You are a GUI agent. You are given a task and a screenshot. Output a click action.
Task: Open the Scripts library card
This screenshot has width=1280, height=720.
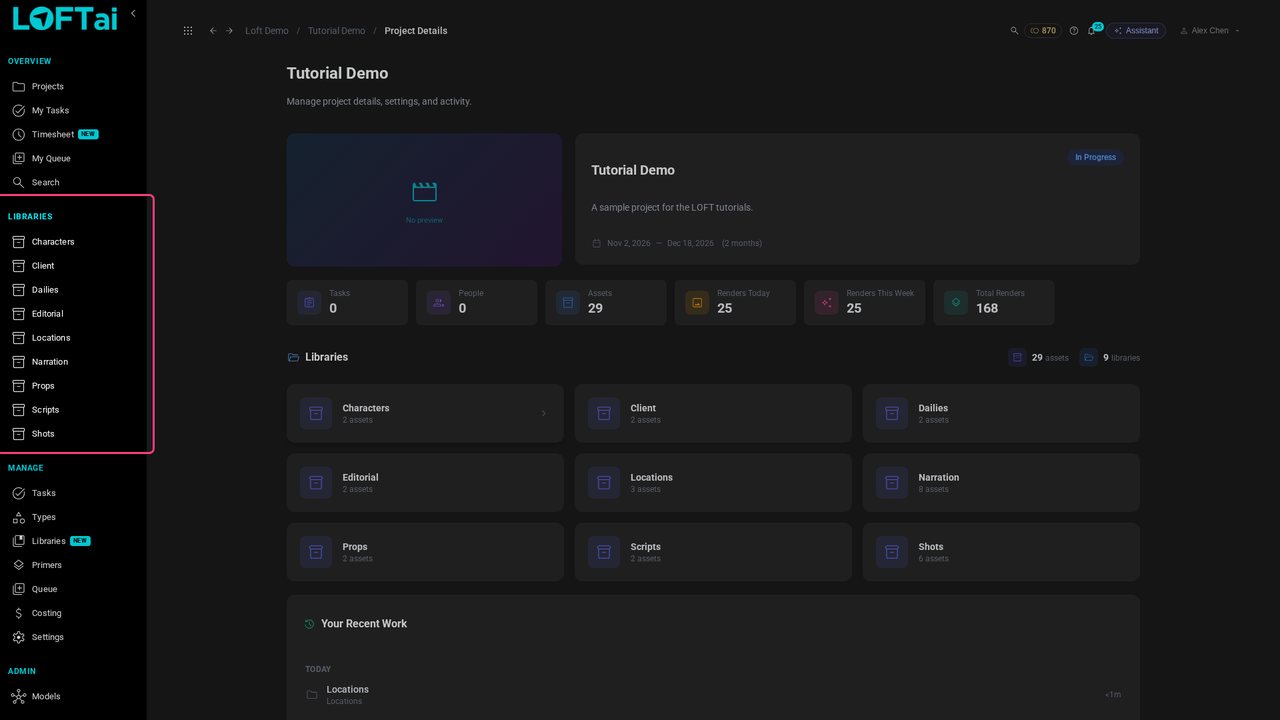[x=713, y=552]
